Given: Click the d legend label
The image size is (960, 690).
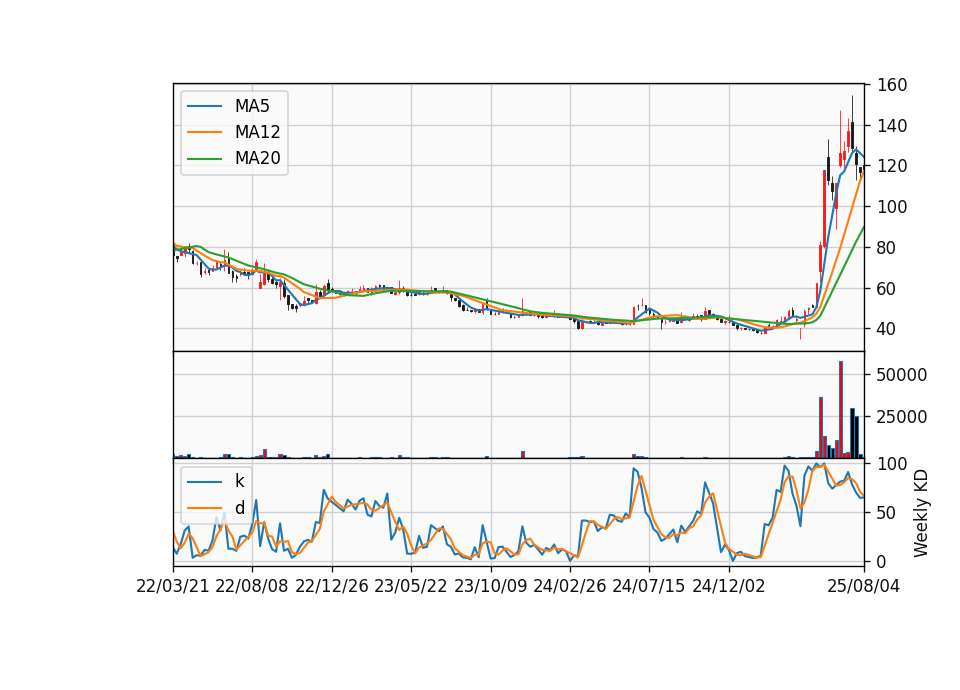Looking at the screenshot, I should [240, 508].
